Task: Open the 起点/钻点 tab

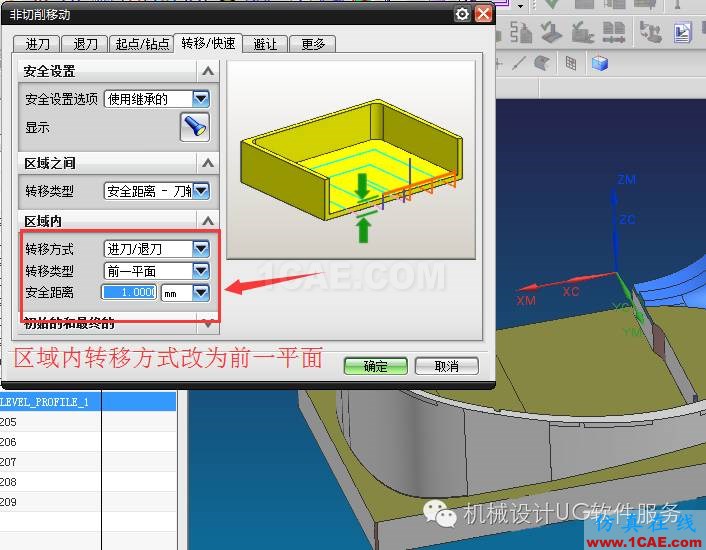Action: tap(142, 44)
